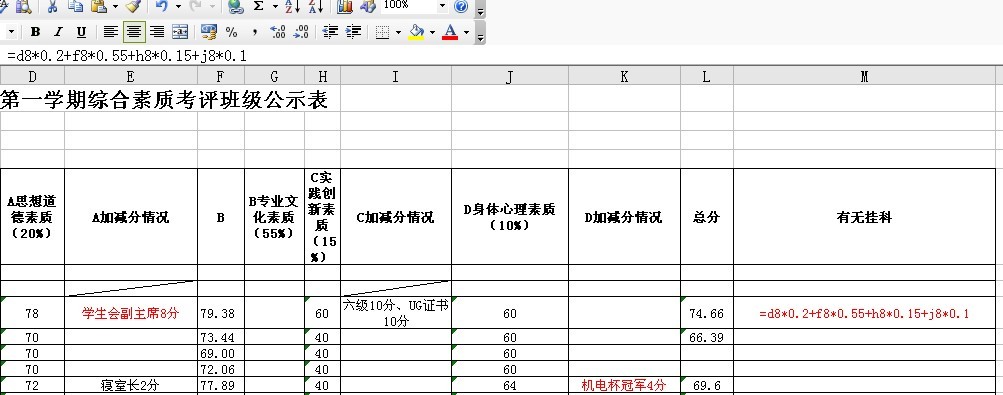Select the red formula text cell
The image size is (1003, 395).
point(864,313)
